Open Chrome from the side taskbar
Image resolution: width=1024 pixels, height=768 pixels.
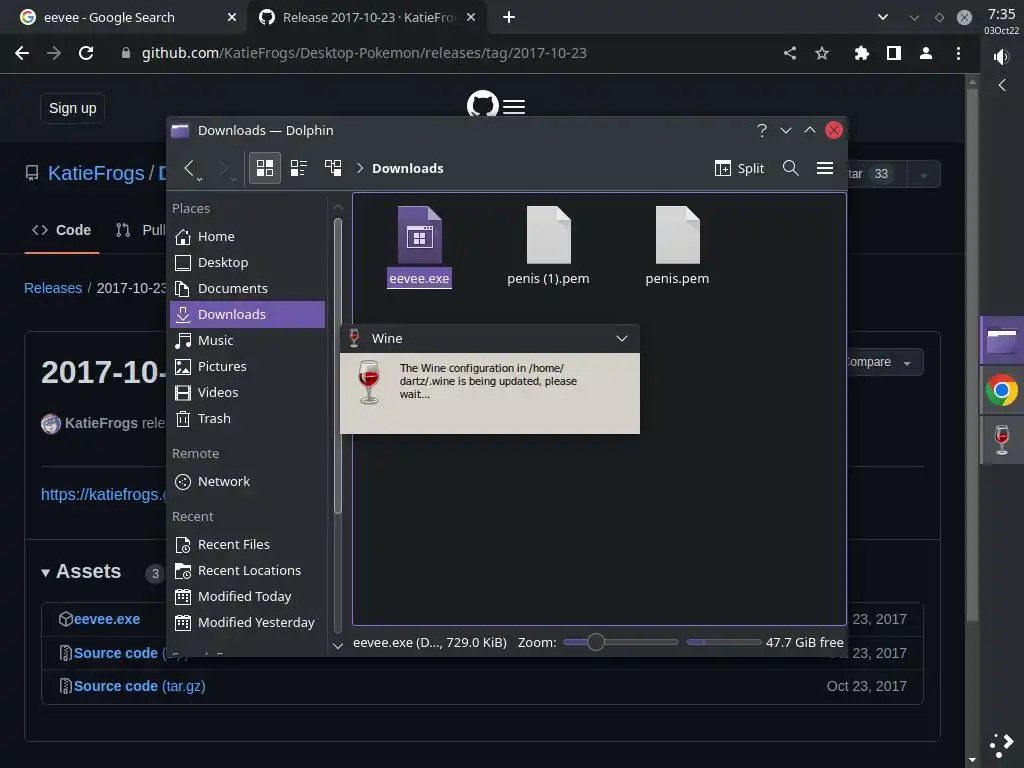(x=1002, y=391)
